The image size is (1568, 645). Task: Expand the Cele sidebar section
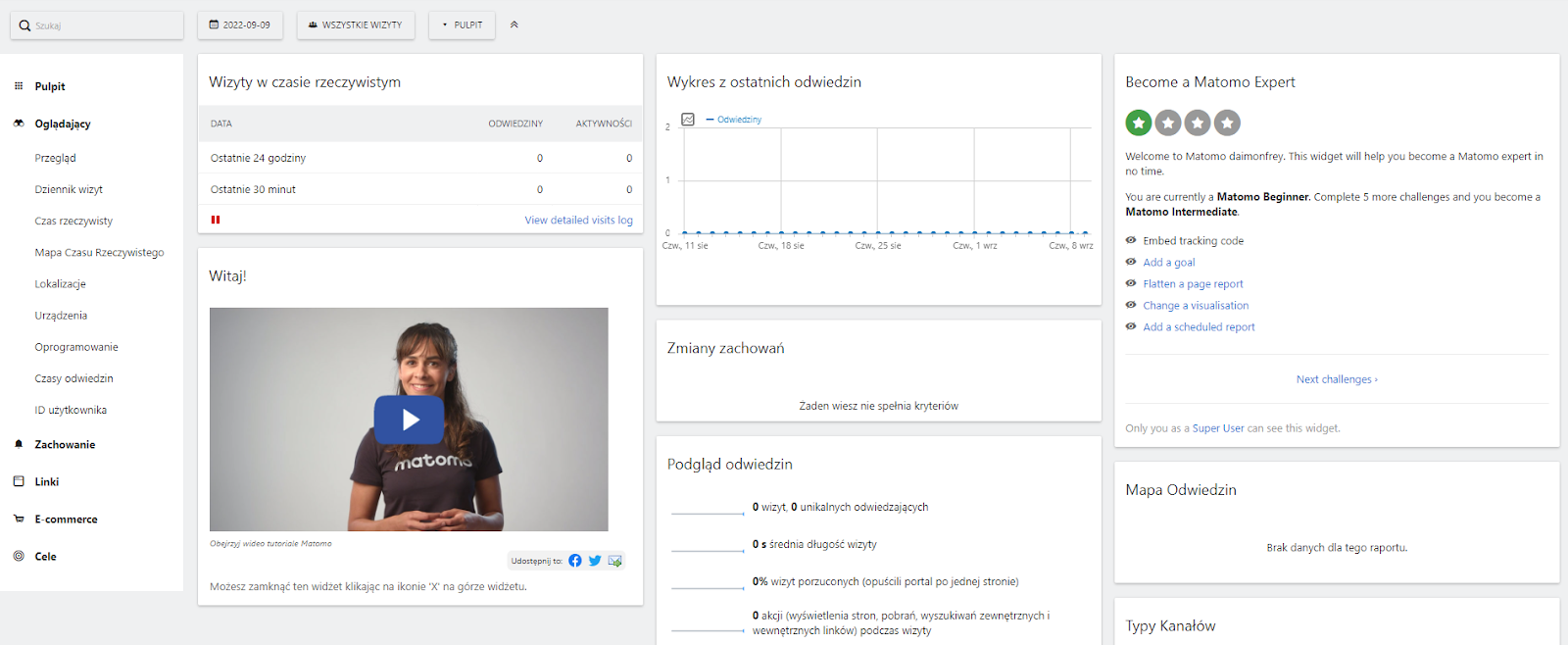(45, 556)
